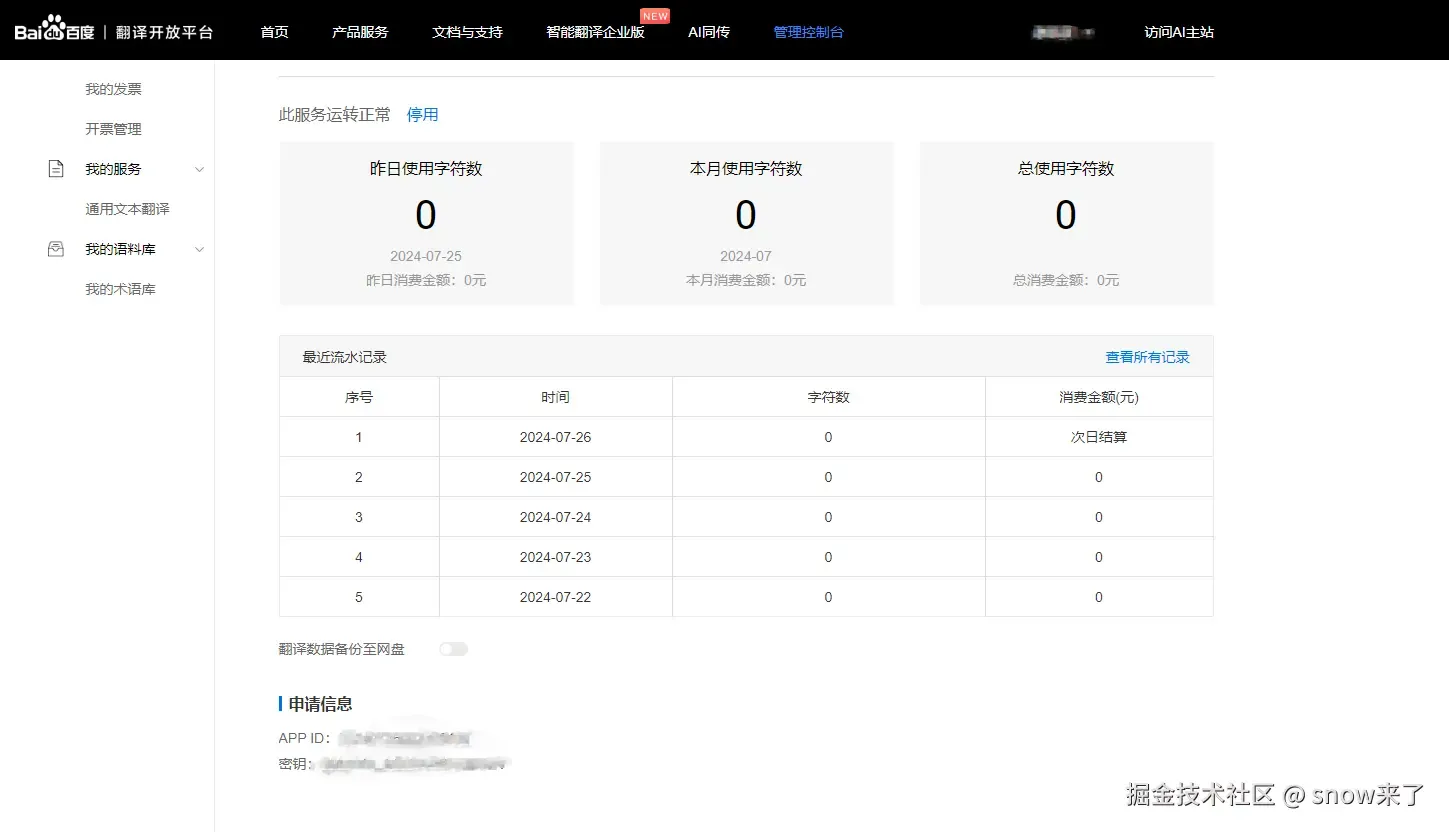Click the red NEW badge
This screenshot has width=1449, height=832.
pyautogui.click(x=655, y=16)
